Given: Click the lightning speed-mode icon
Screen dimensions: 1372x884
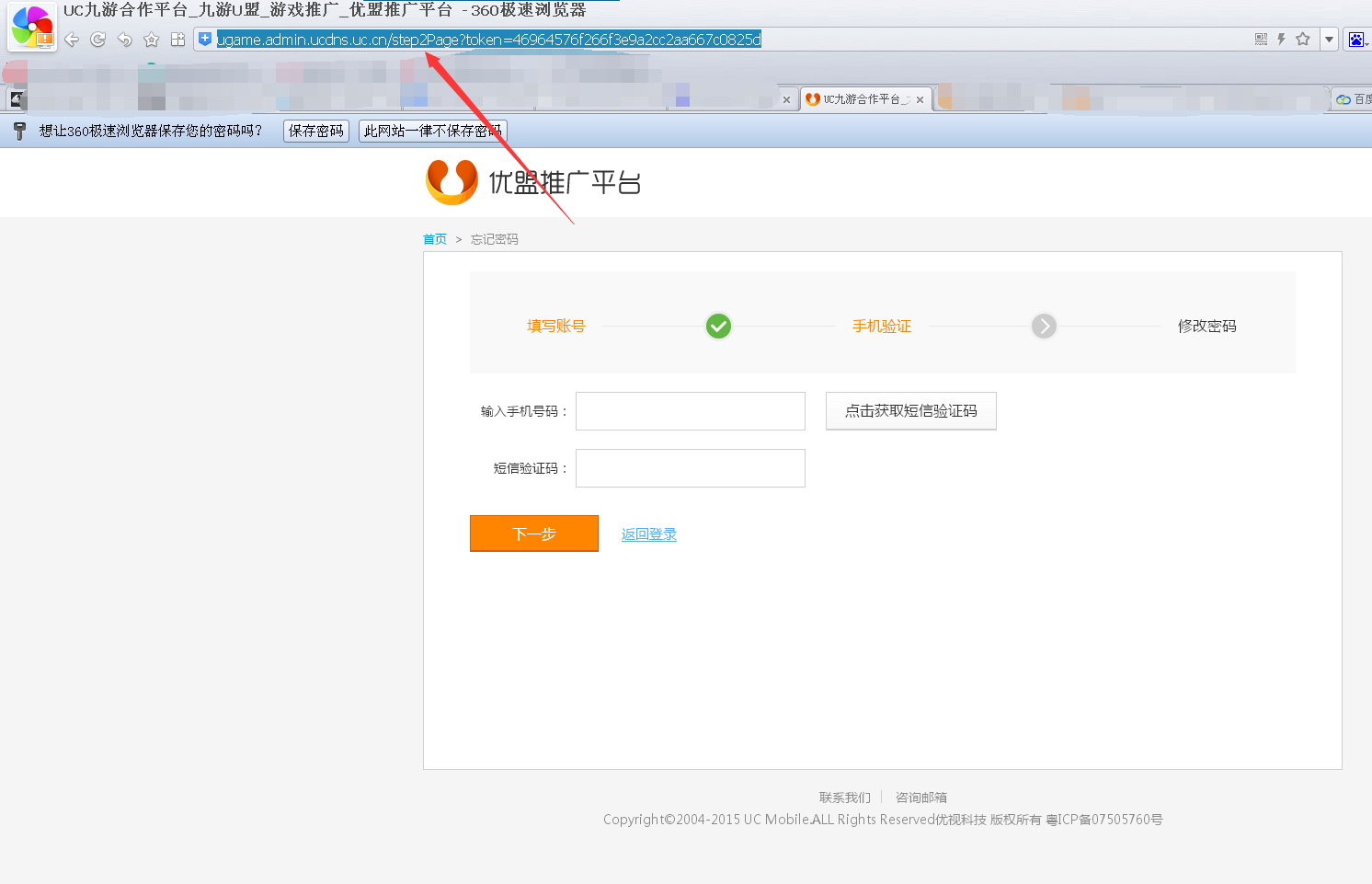Looking at the screenshot, I should (1281, 39).
